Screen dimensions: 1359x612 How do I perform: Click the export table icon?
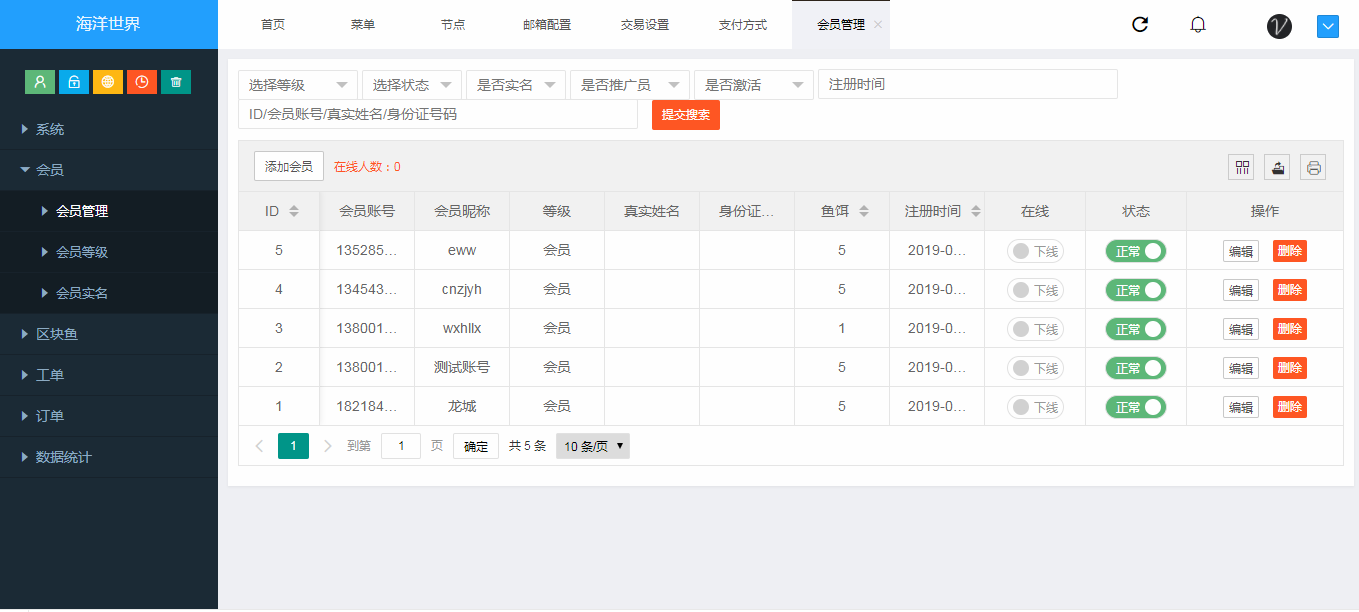pos(1277,168)
